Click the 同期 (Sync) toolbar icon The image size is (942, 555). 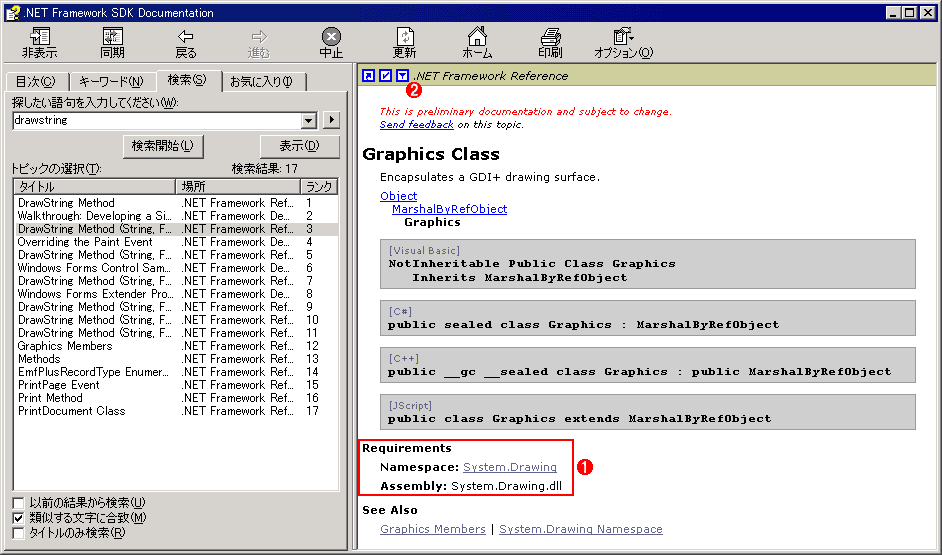point(112,43)
